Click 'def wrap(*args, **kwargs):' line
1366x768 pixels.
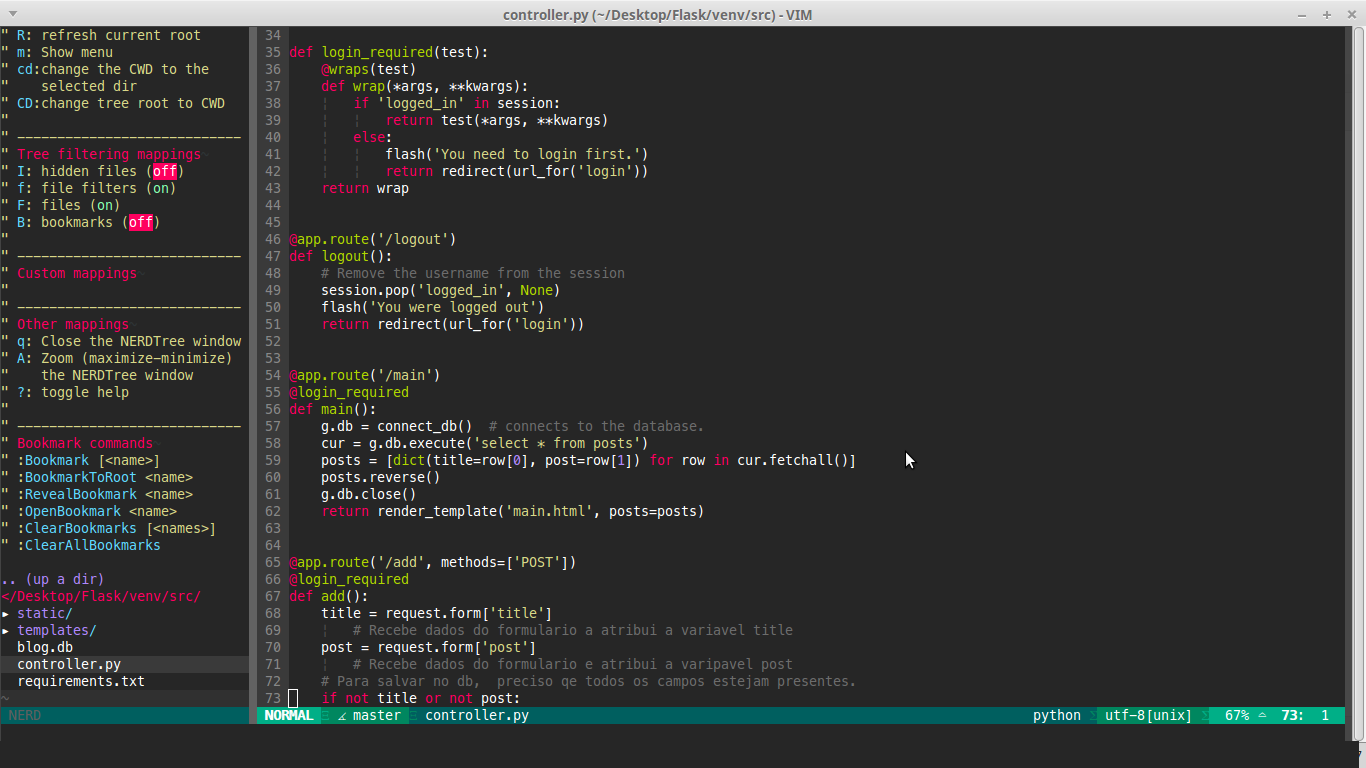(x=425, y=86)
